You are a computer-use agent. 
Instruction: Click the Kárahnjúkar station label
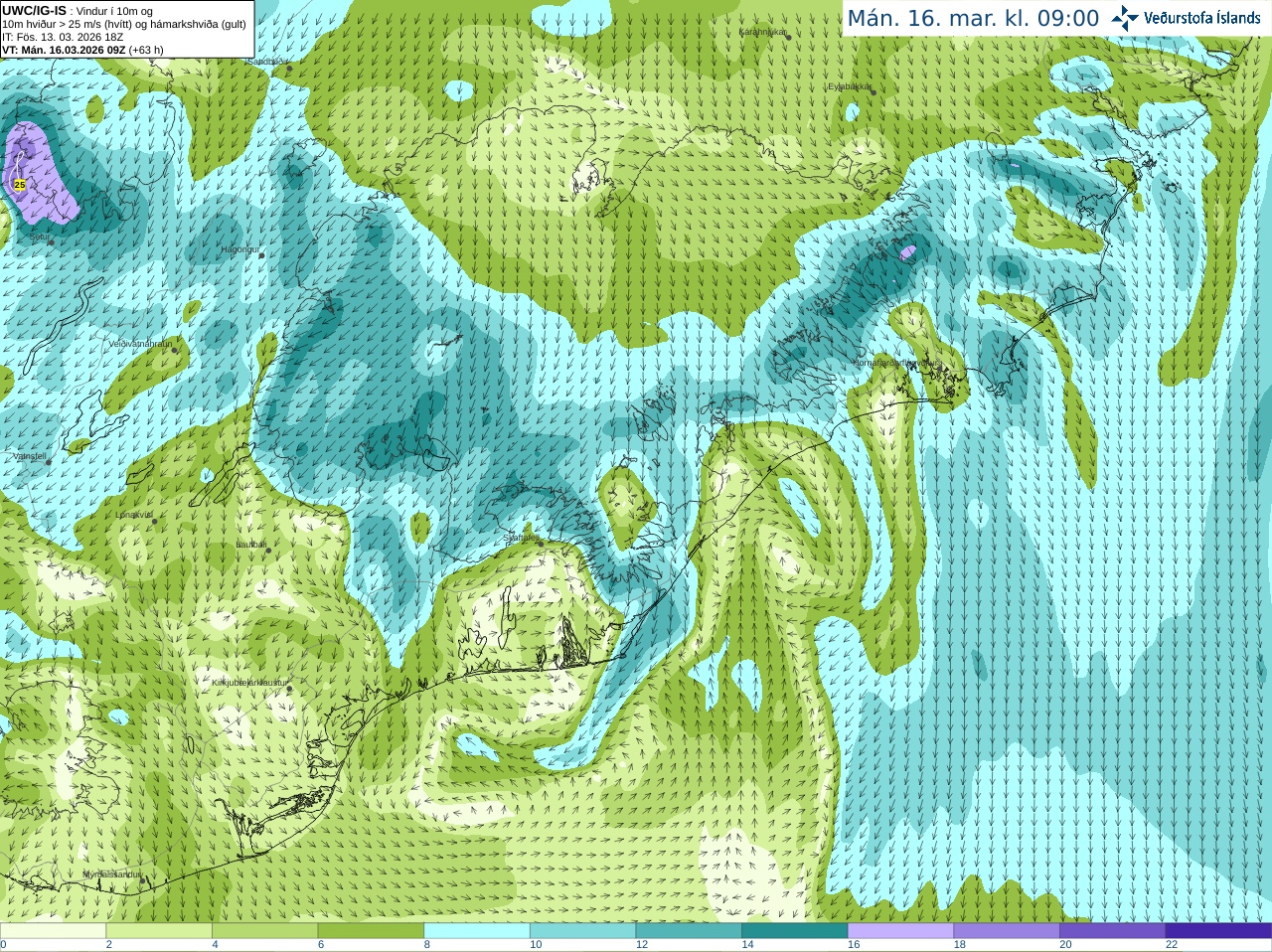[762, 32]
